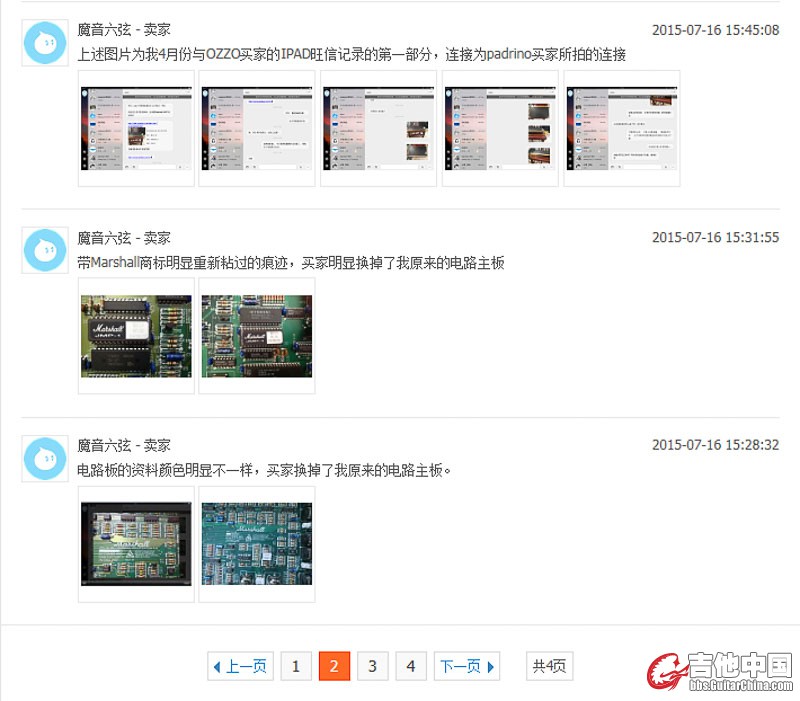Viewport: 800px width, 701px height.
Task: Go to previous page with 上一页
Action: pos(240,666)
